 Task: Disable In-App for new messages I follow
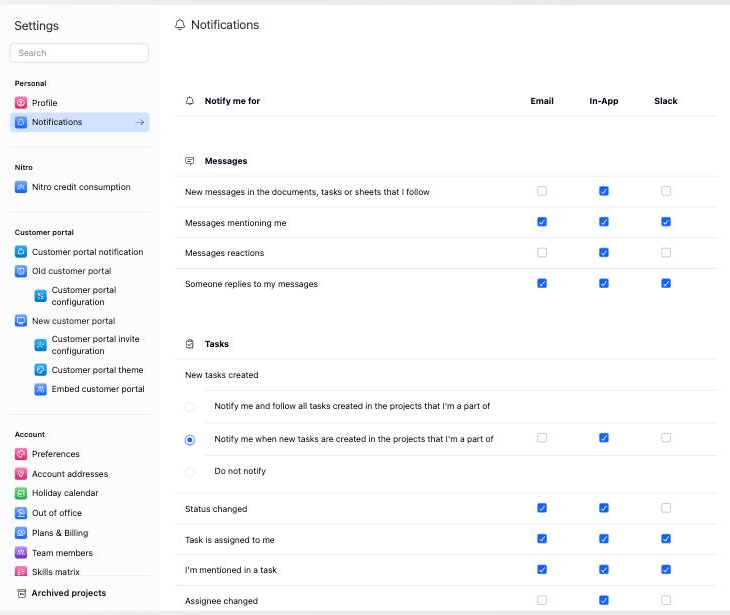[x=604, y=191]
